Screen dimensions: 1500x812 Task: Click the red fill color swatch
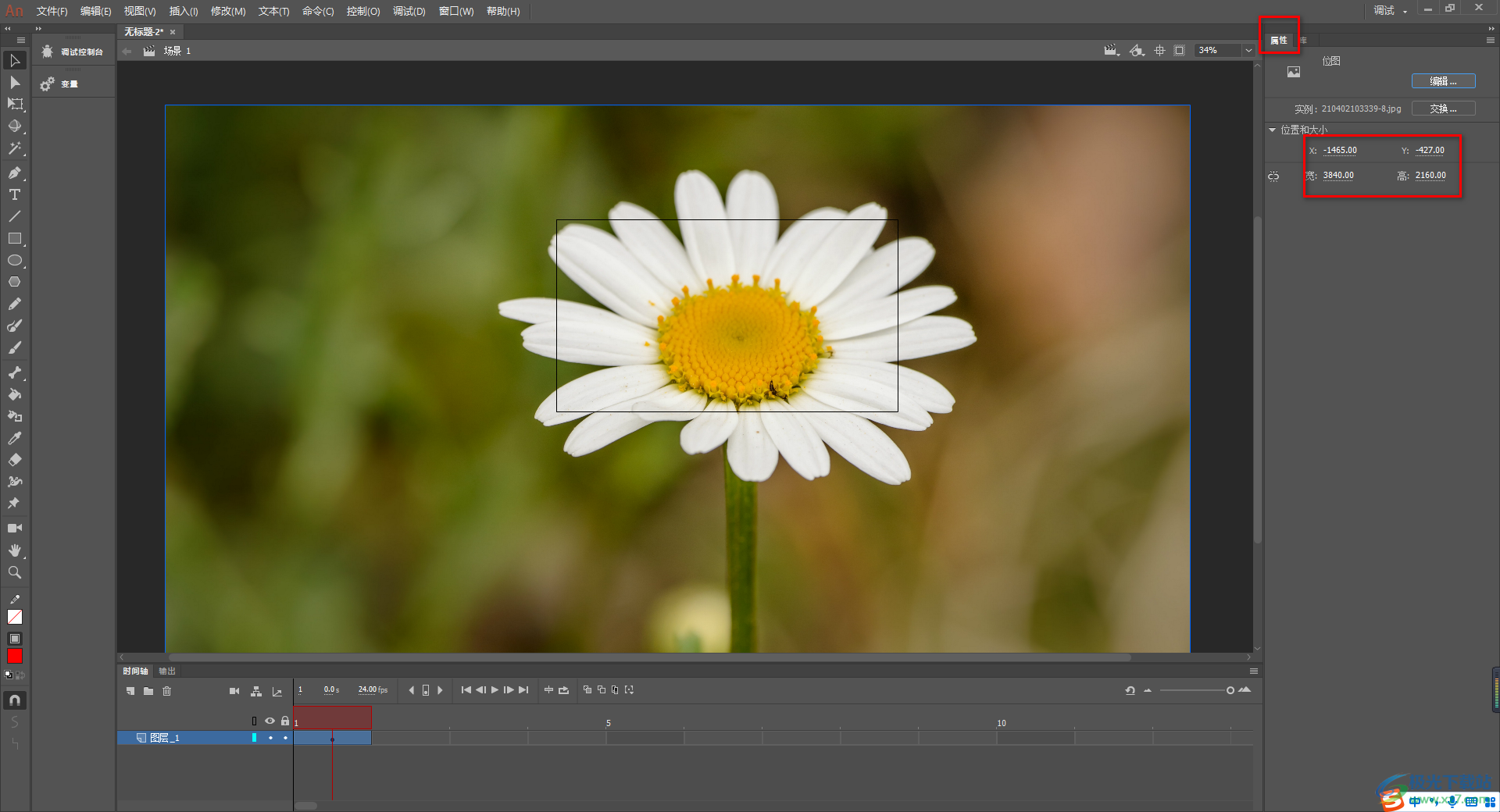[15, 657]
